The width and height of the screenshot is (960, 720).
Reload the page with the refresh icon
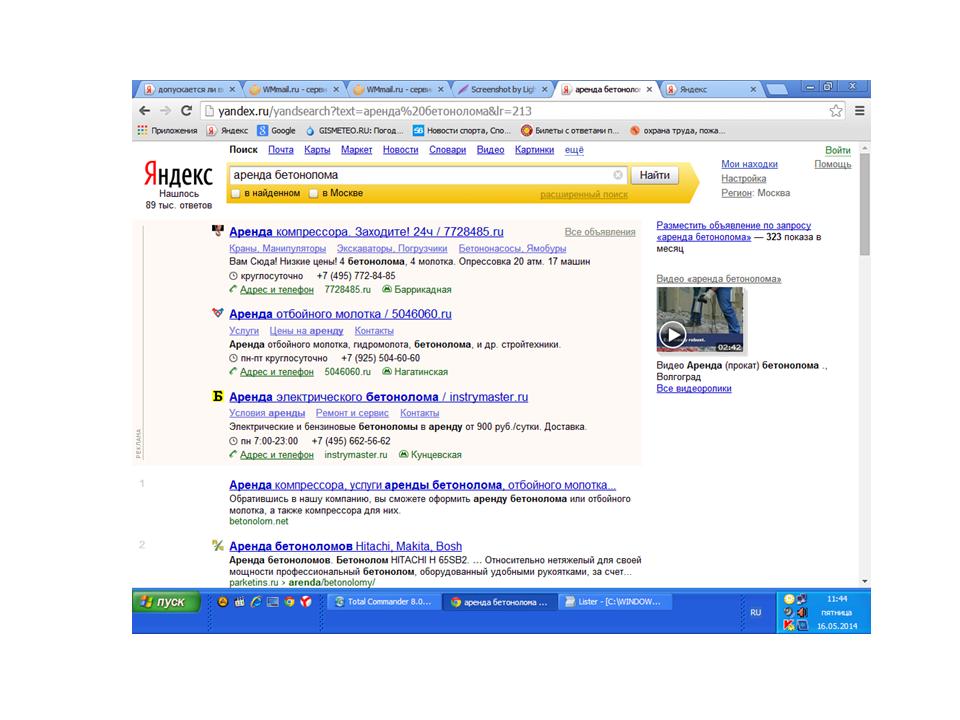(186, 111)
